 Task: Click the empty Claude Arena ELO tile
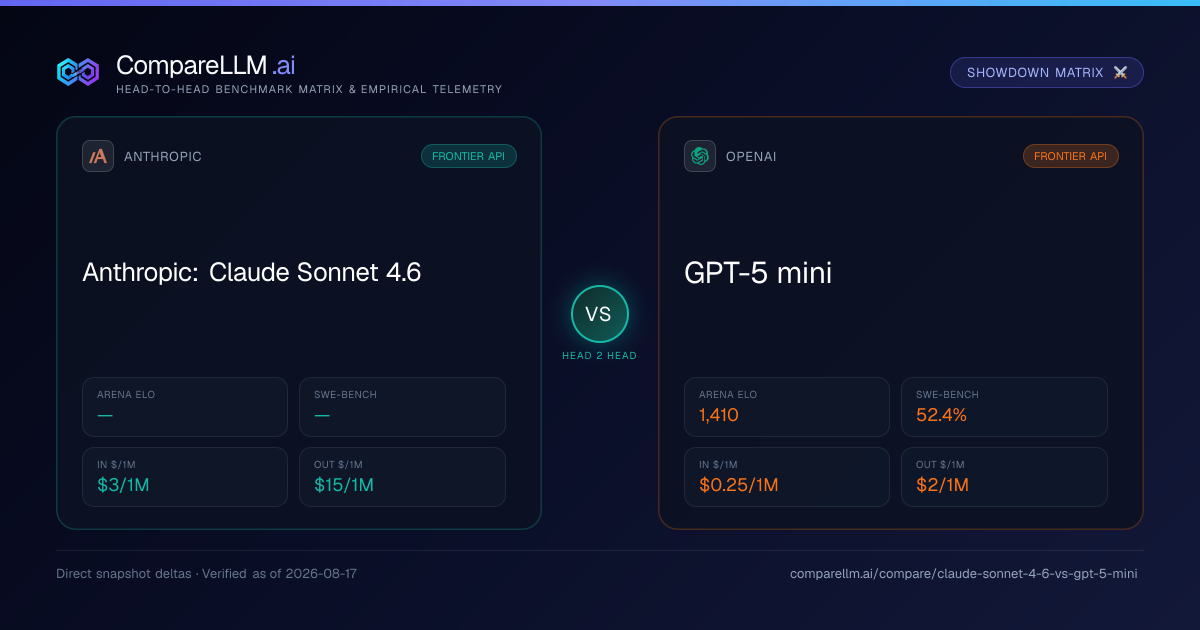(185, 407)
